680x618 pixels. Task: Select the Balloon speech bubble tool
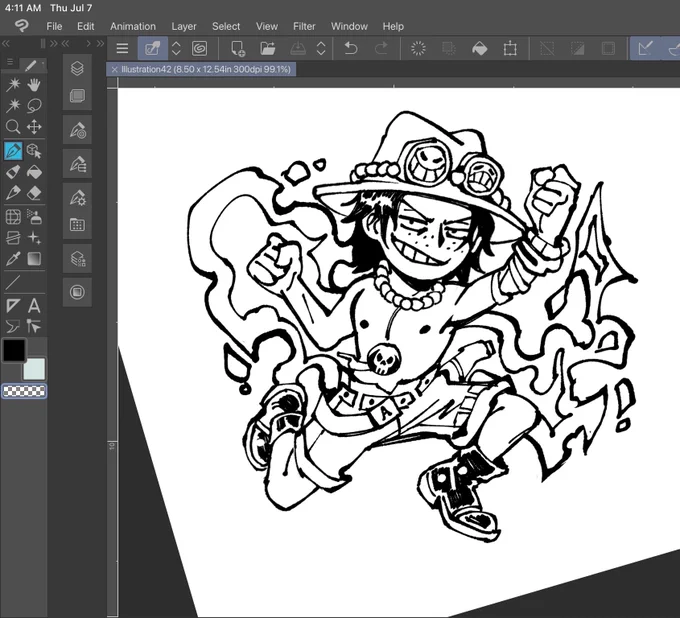(13, 326)
